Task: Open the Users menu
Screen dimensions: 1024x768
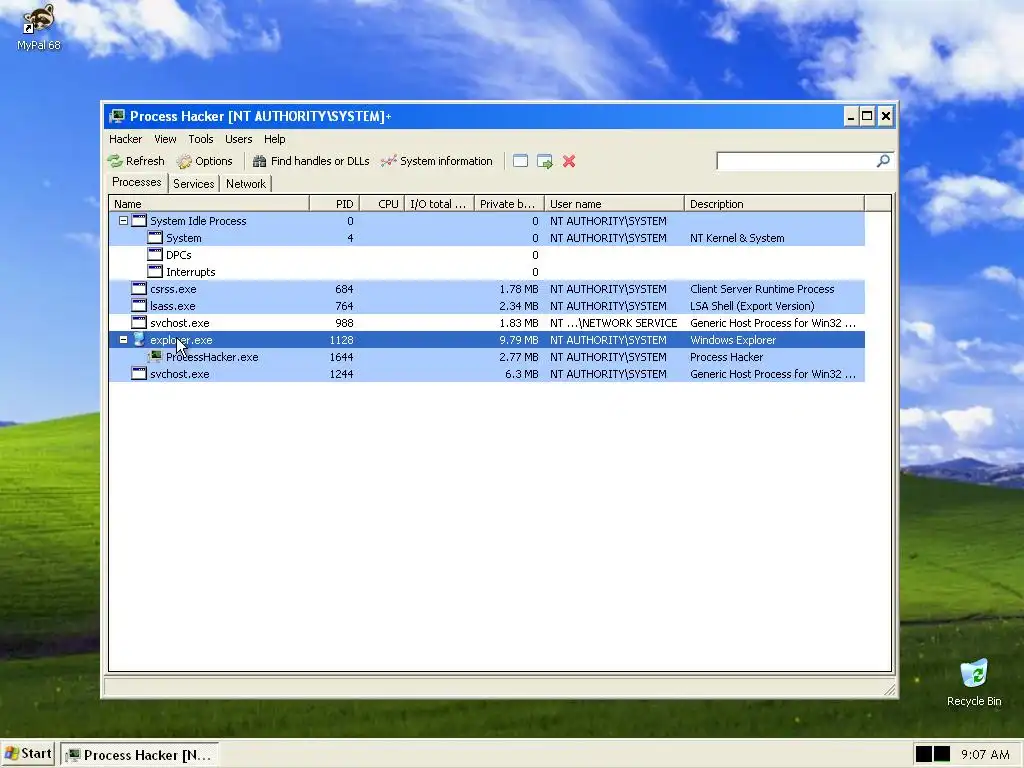Action: (x=238, y=139)
